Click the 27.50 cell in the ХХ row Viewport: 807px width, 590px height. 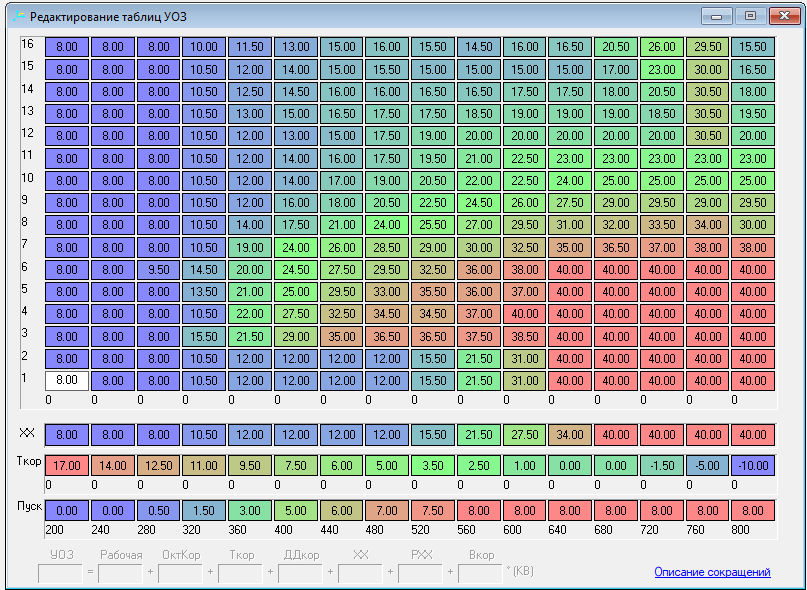(x=524, y=434)
